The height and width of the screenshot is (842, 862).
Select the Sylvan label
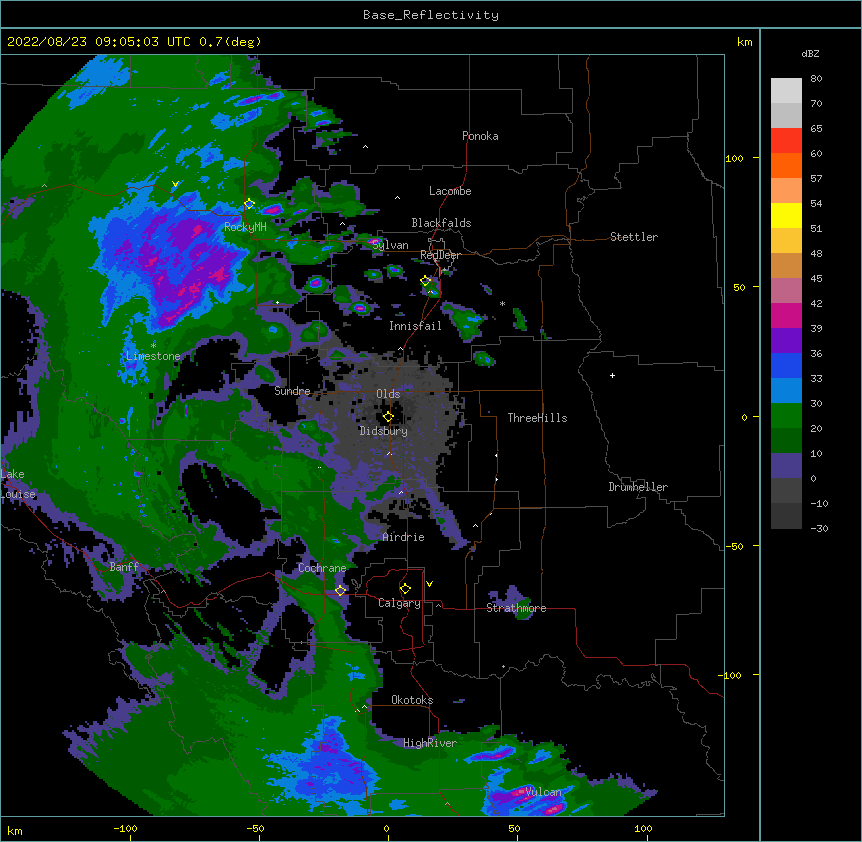coord(390,245)
